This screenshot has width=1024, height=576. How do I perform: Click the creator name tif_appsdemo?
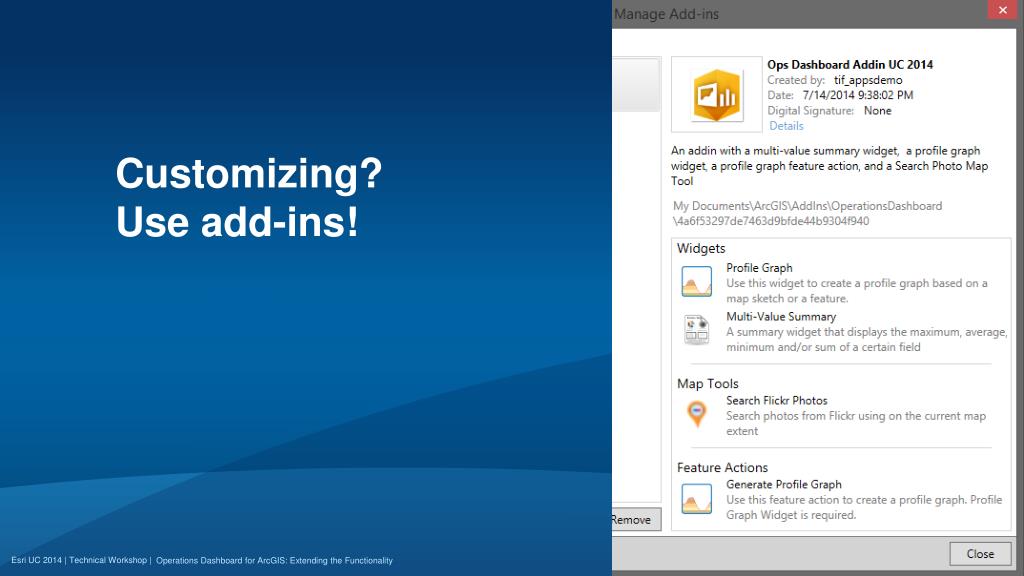868,80
